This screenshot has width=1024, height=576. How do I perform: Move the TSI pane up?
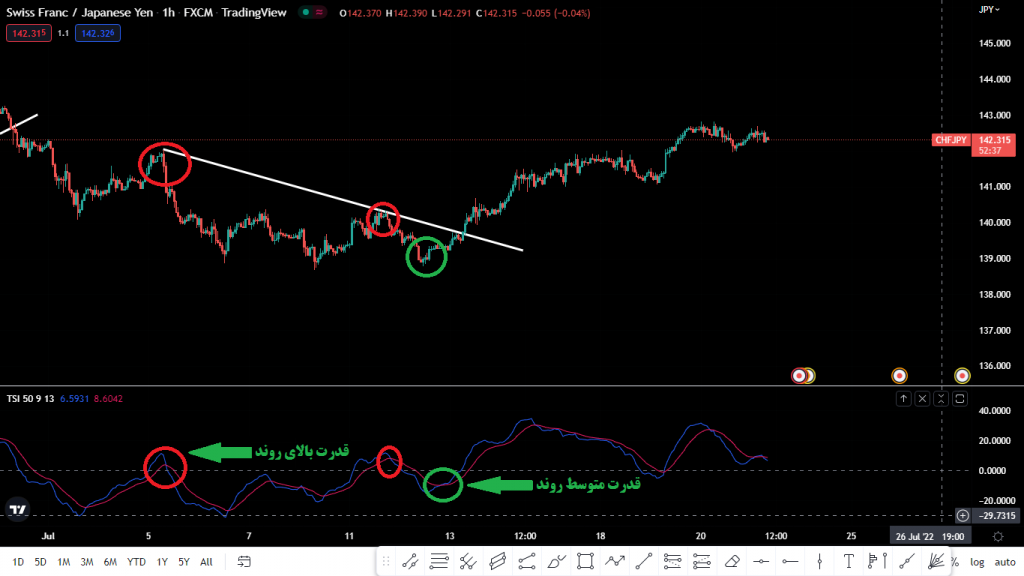coord(903,398)
